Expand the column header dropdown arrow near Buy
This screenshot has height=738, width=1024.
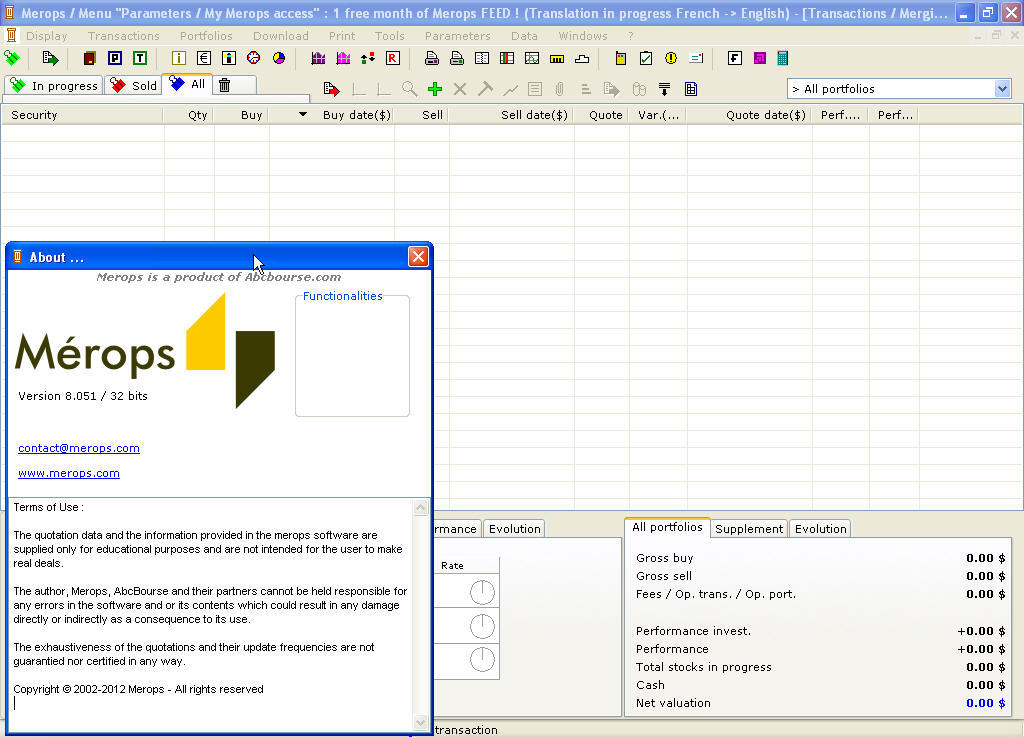[302, 114]
